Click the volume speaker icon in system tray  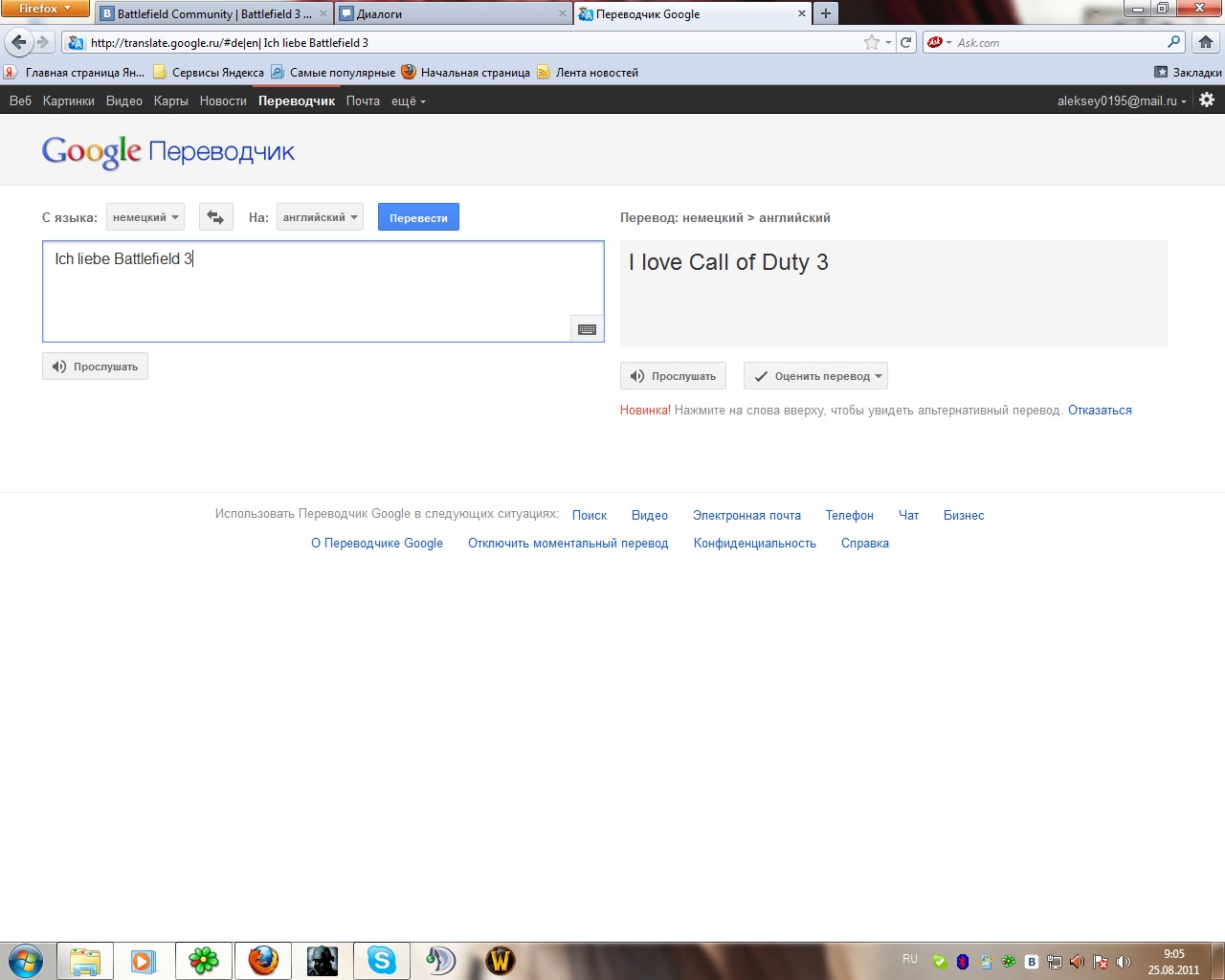click(1124, 962)
